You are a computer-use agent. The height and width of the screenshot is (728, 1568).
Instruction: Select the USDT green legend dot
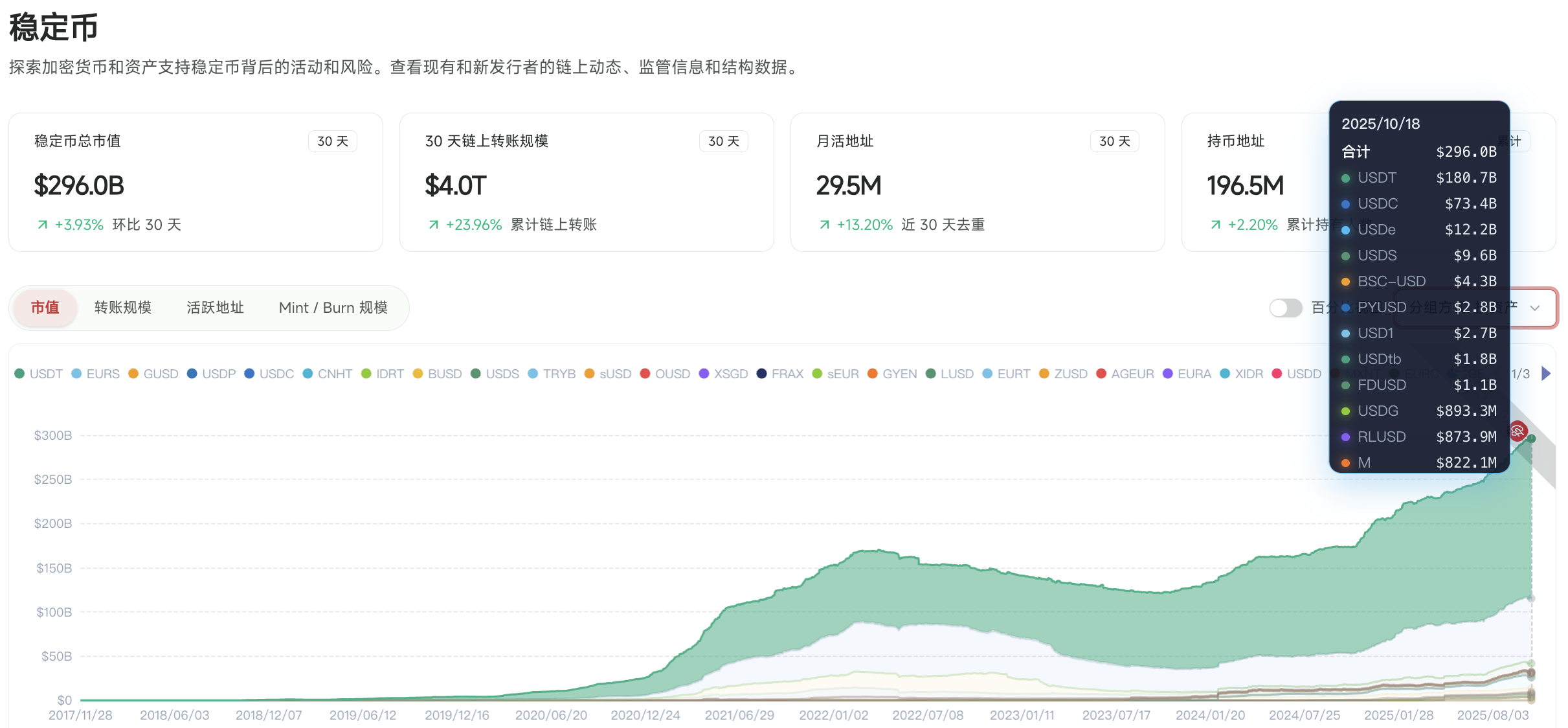tap(19, 374)
